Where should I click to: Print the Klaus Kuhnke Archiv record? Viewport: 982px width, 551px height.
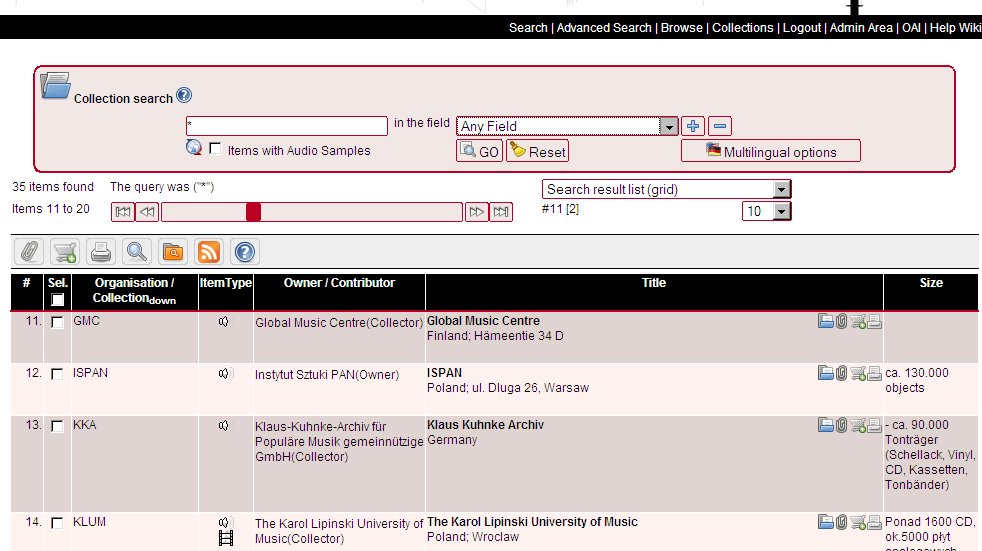coord(874,426)
